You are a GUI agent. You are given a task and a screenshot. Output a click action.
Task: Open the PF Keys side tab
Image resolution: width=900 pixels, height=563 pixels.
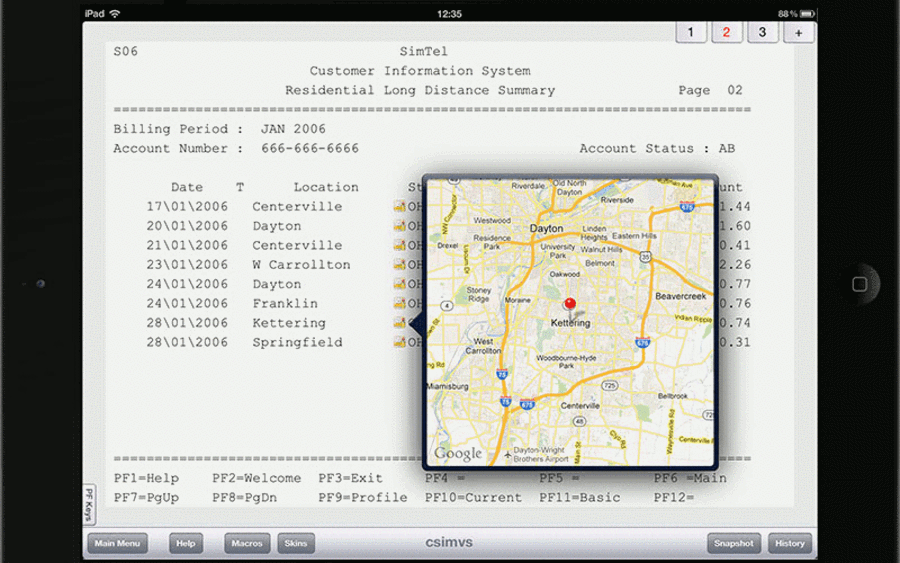[89, 504]
